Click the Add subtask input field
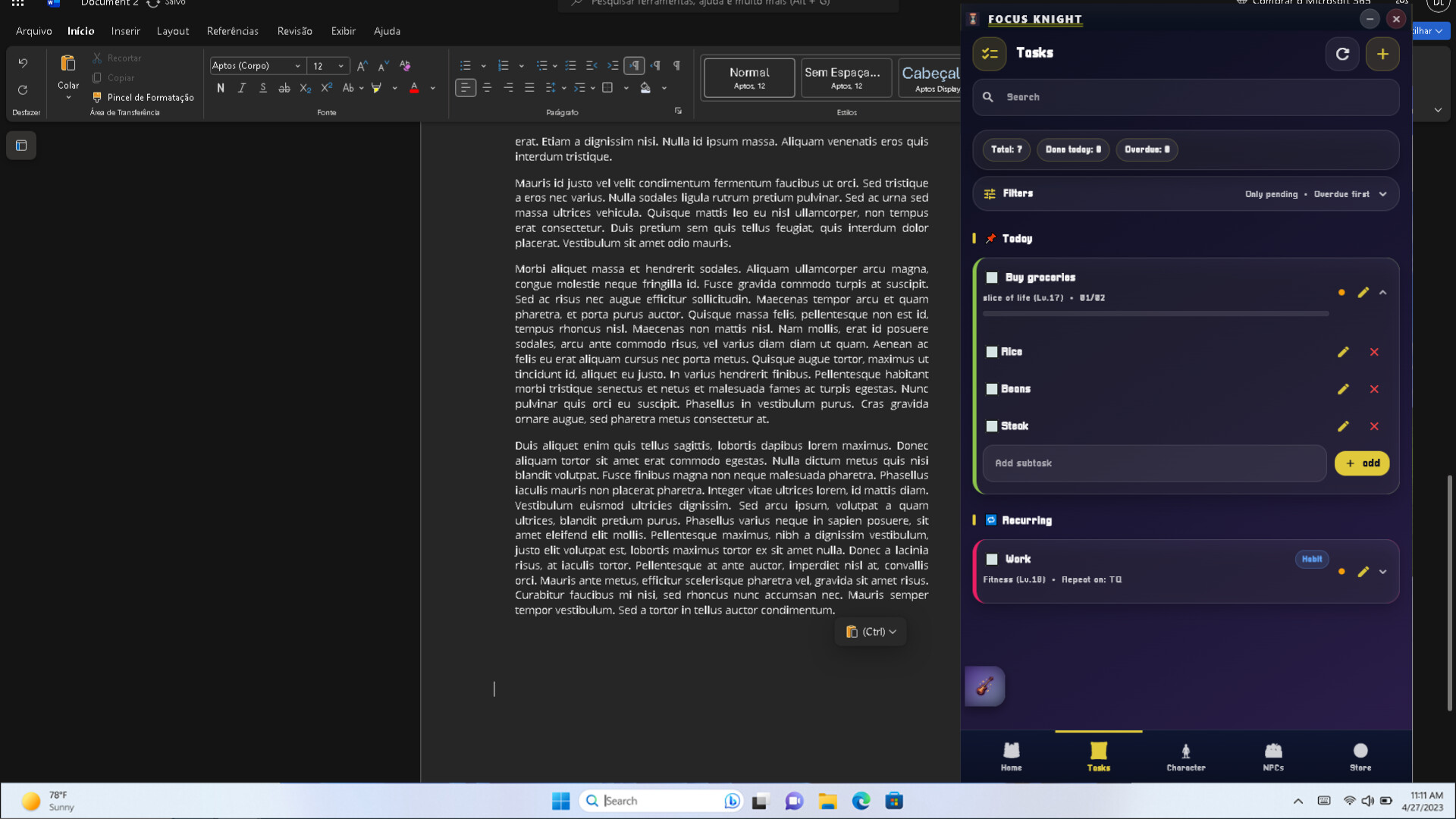The width and height of the screenshot is (1456, 819). (x=1154, y=463)
